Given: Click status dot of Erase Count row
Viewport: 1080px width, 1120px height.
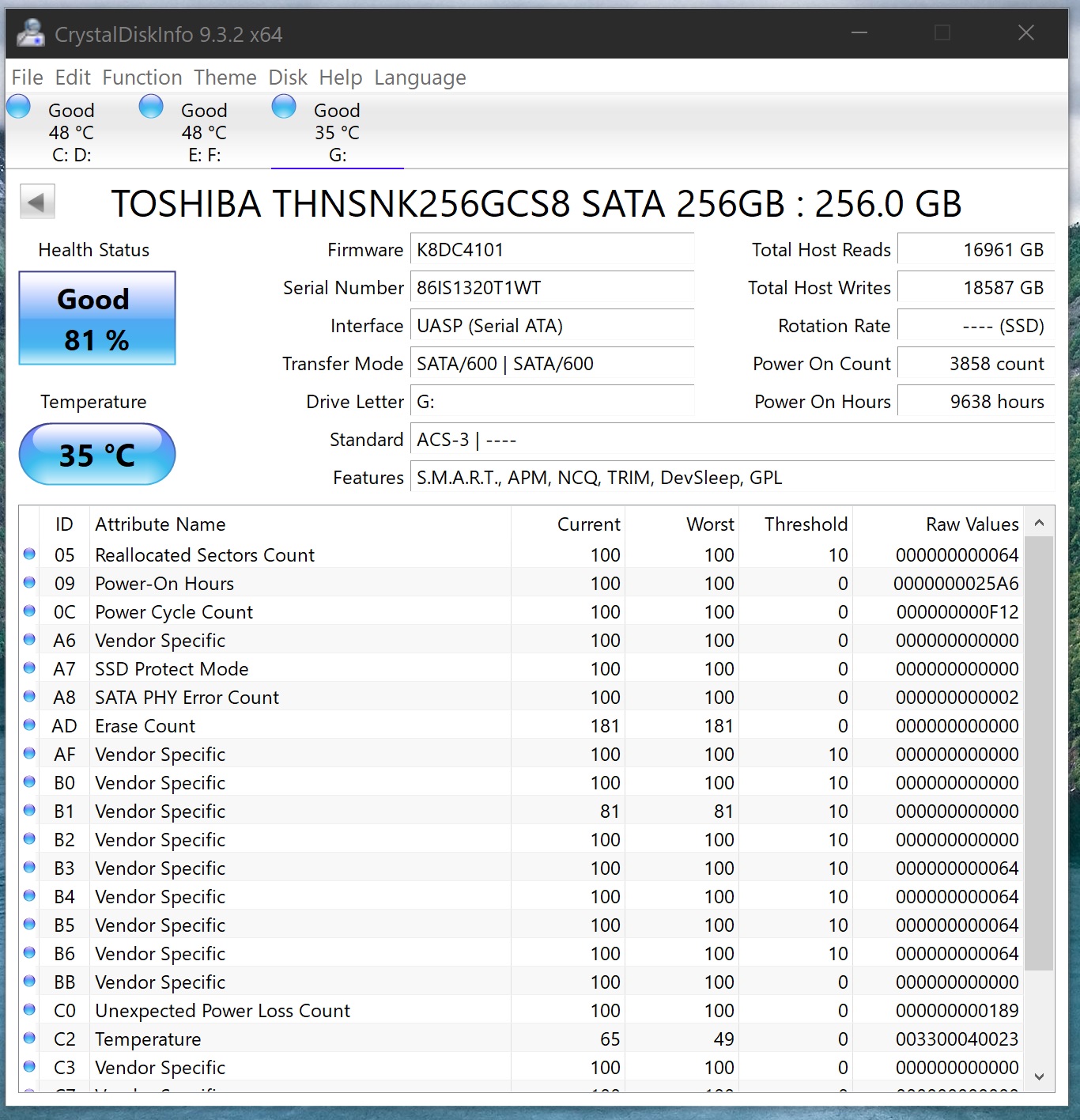Looking at the screenshot, I should [29, 725].
